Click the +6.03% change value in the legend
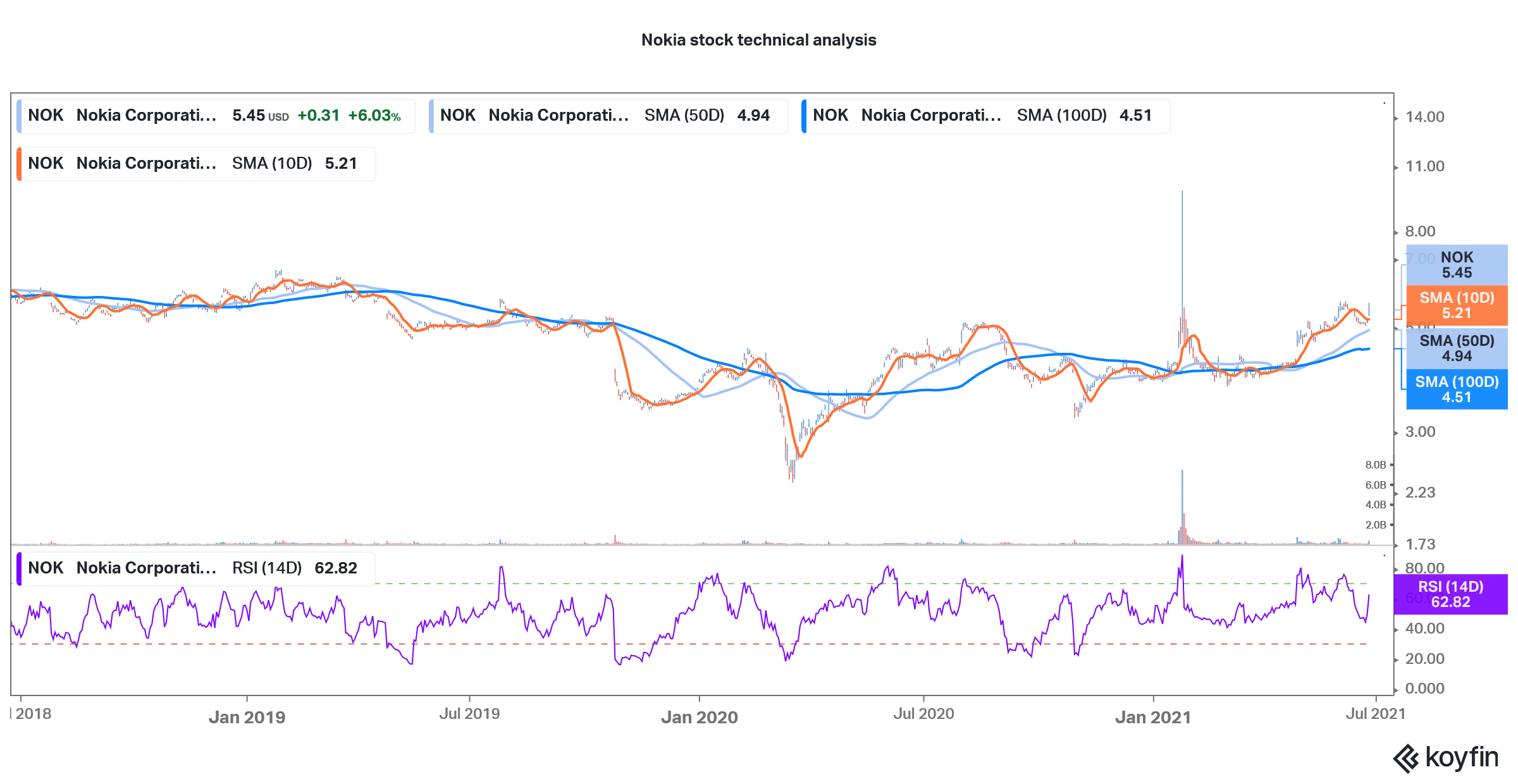The height and width of the screenshot is (784, 1518). point(374,116)
